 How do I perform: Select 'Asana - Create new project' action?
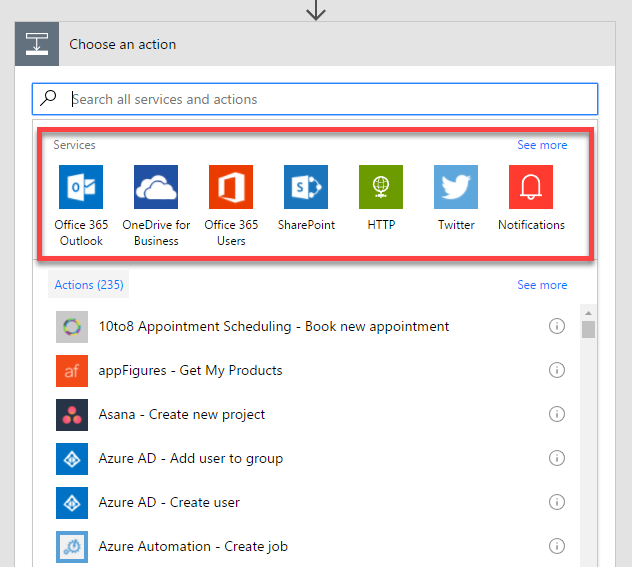(182, 414)
